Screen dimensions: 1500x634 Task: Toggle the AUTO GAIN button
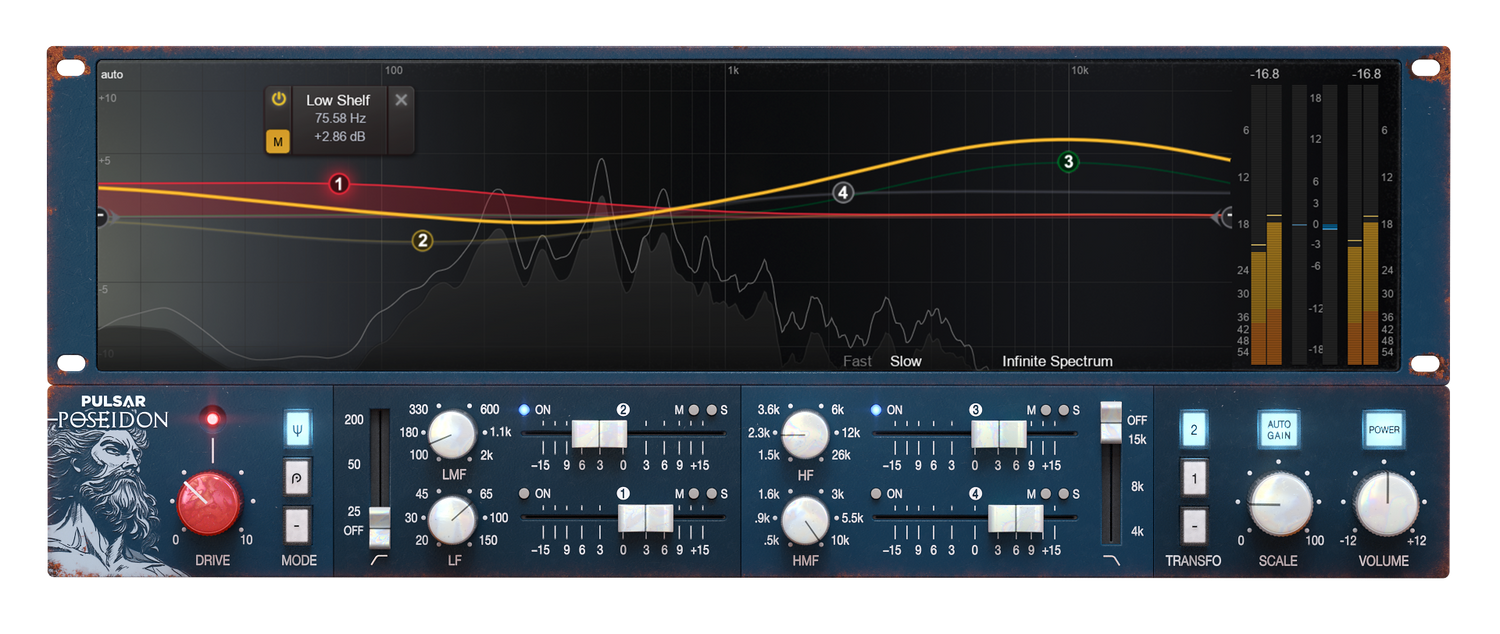click(1279, 430)
